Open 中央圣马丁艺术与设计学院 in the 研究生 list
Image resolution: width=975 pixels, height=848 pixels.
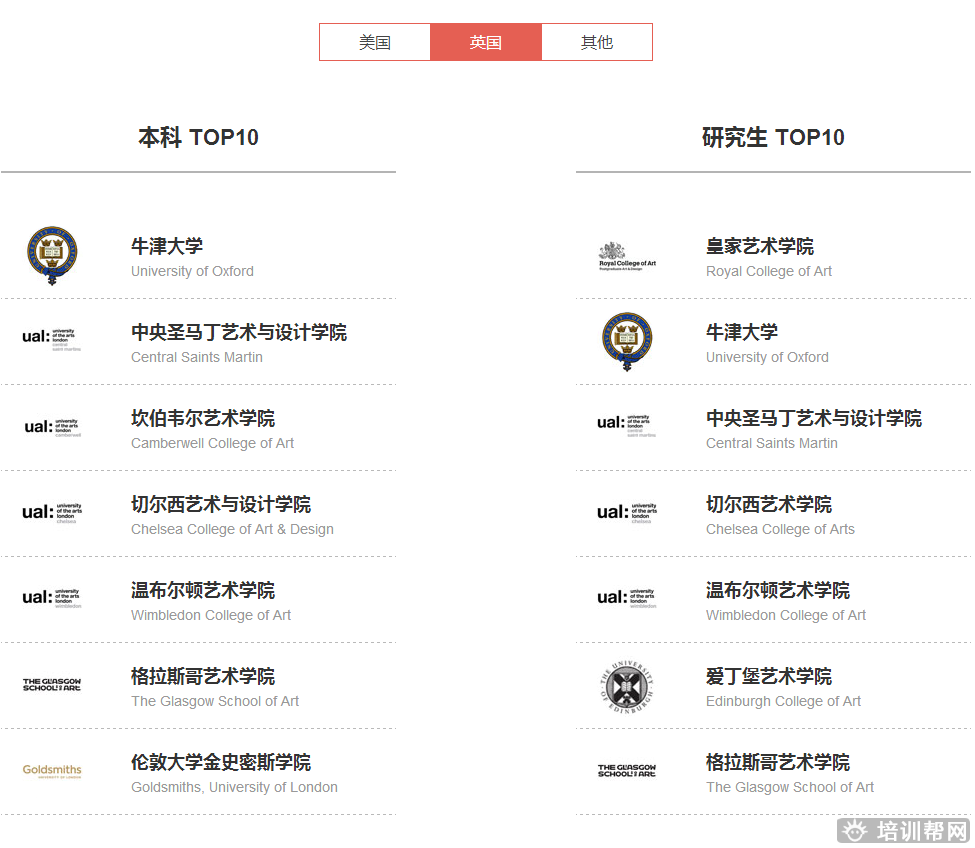pyautogui.click(x=814, y=418)
